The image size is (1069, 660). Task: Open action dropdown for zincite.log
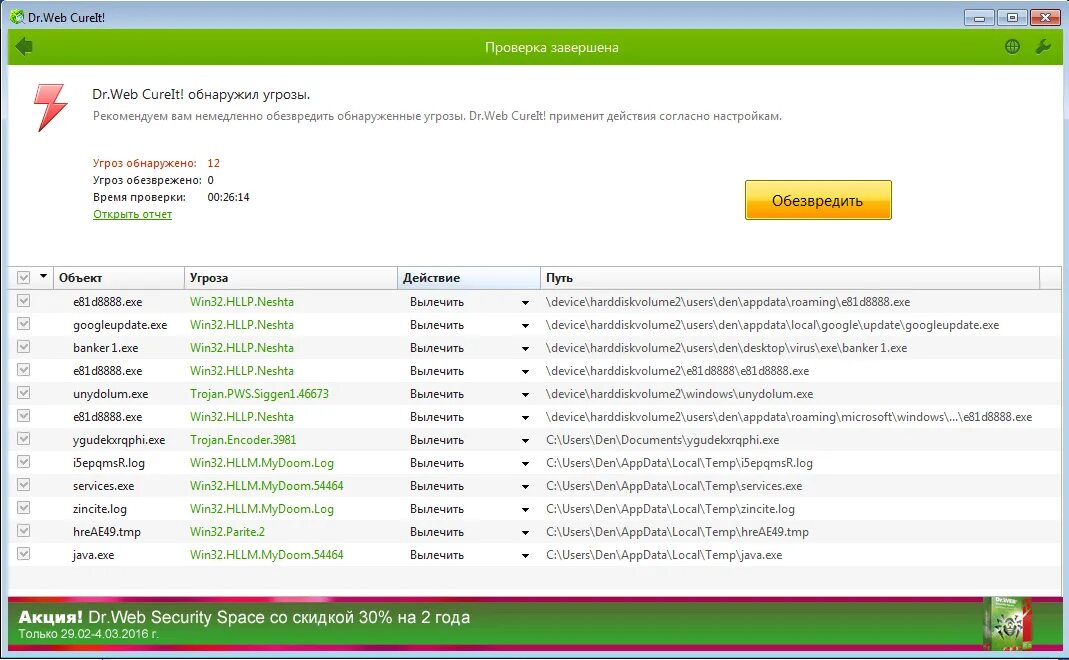coord(525,510)
